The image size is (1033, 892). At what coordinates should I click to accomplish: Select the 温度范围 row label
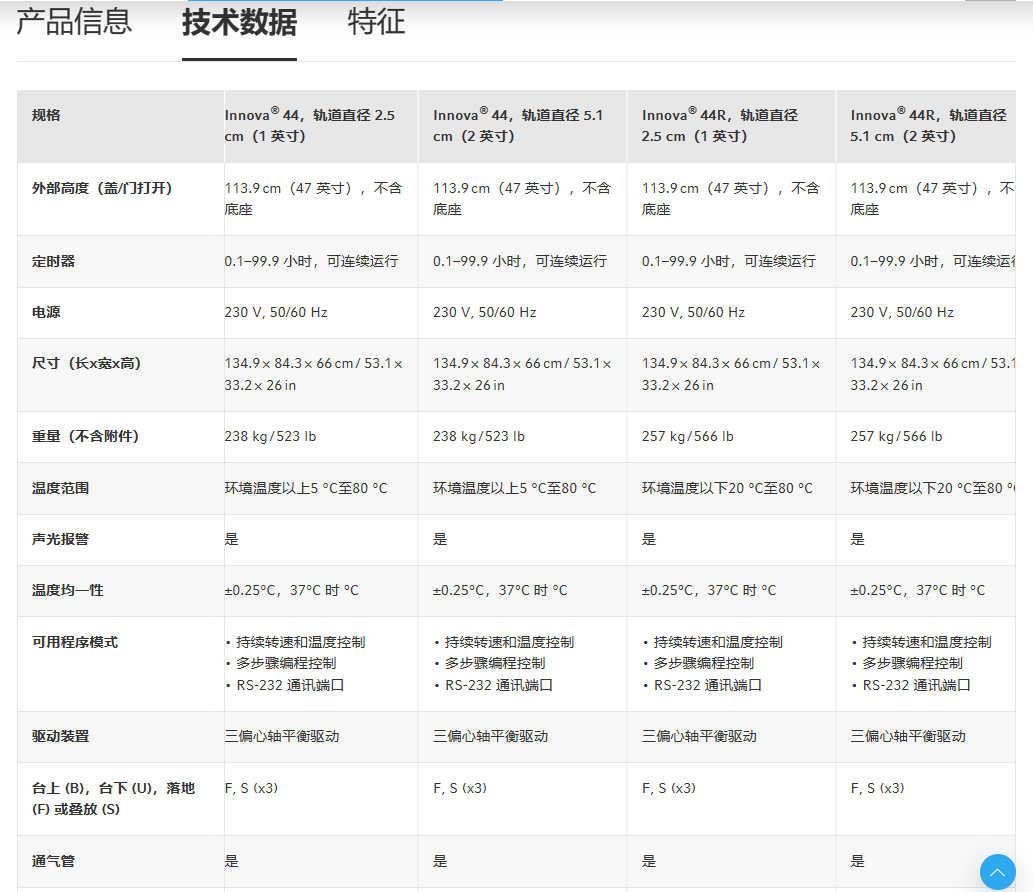(x=61, y=488)
